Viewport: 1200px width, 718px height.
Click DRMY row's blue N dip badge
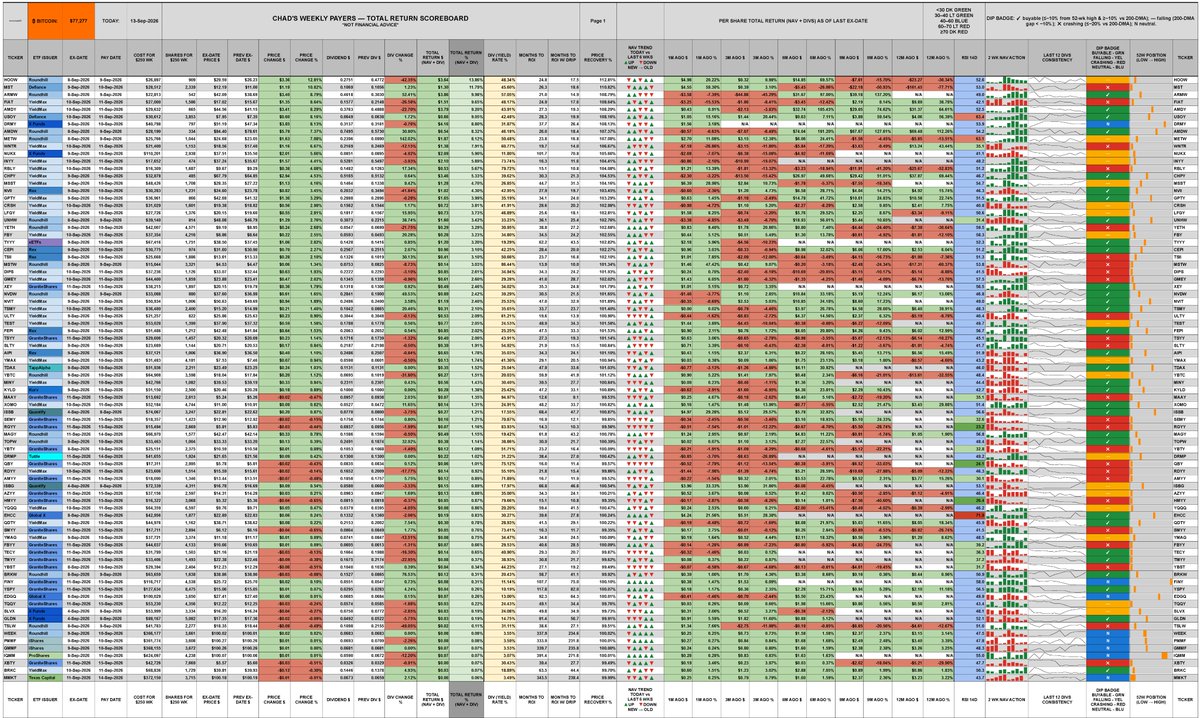click(1108, 123)
